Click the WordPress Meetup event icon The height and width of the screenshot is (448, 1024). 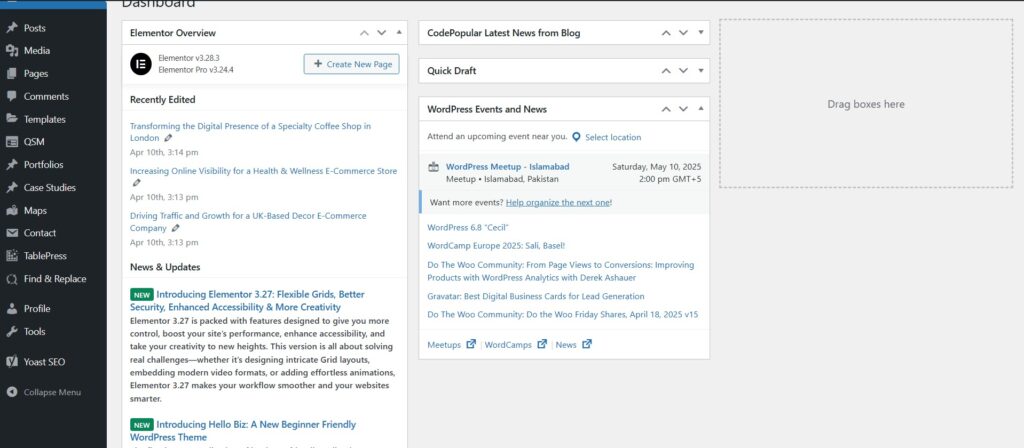pos(434,167)
